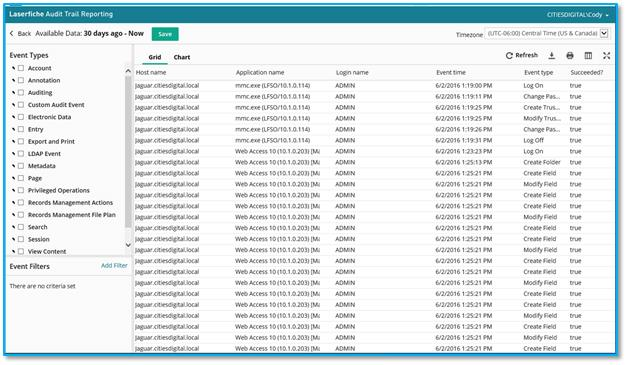
Task: Click the Refresh icon button
Action: pos(521,56)
